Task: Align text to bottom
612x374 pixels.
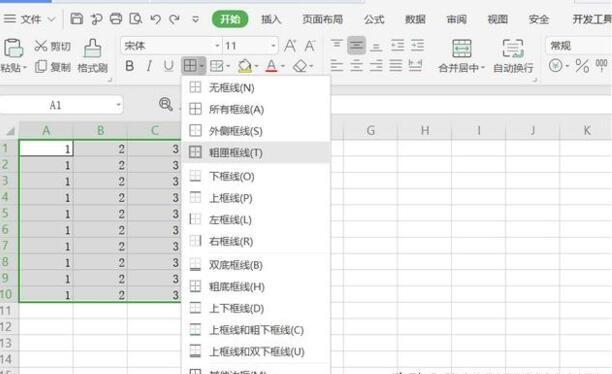Action: 376,46
